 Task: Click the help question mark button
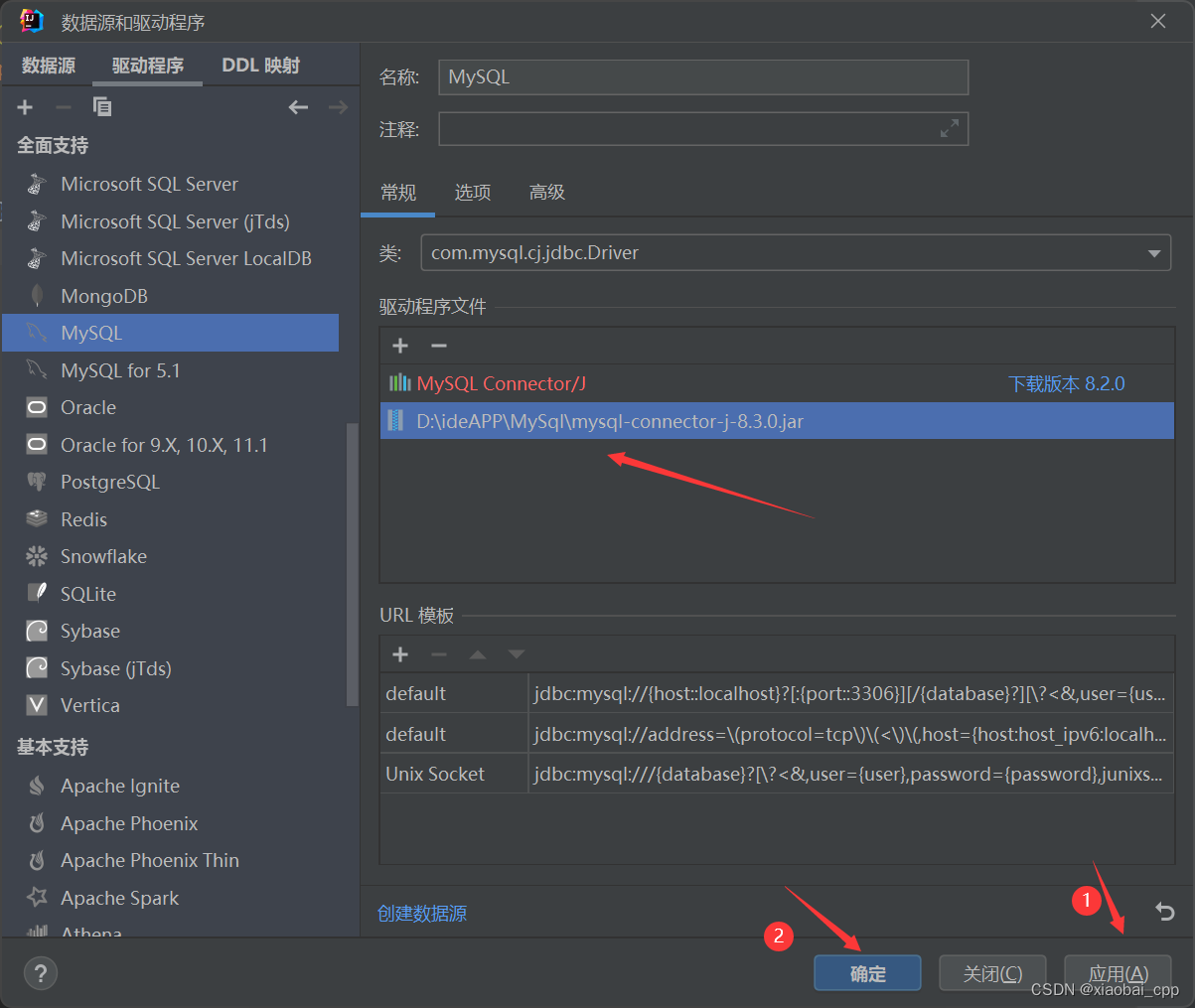[x=41, y=973]
